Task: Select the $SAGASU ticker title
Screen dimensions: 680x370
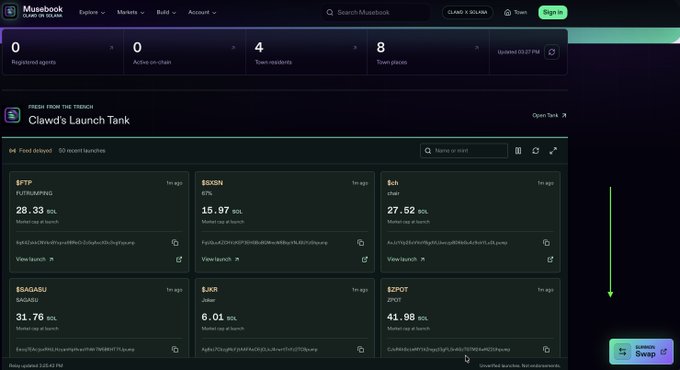Action: pos(31,289)
